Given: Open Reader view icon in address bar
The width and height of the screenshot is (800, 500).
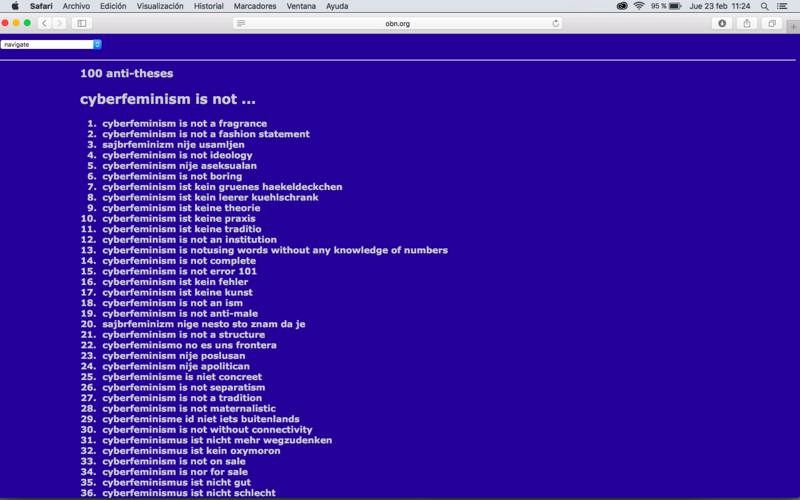Looking at the screenshot, I should coord(241,23).
